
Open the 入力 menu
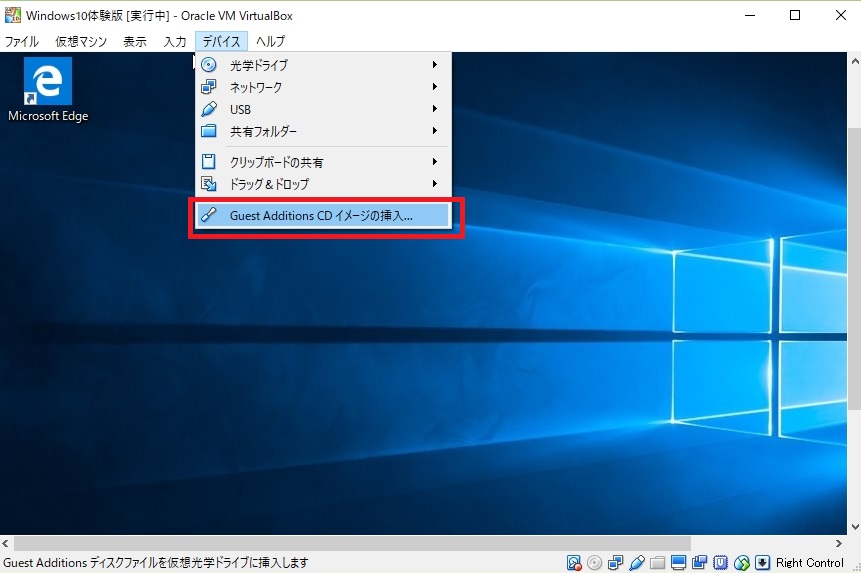[x=175, y=41]
